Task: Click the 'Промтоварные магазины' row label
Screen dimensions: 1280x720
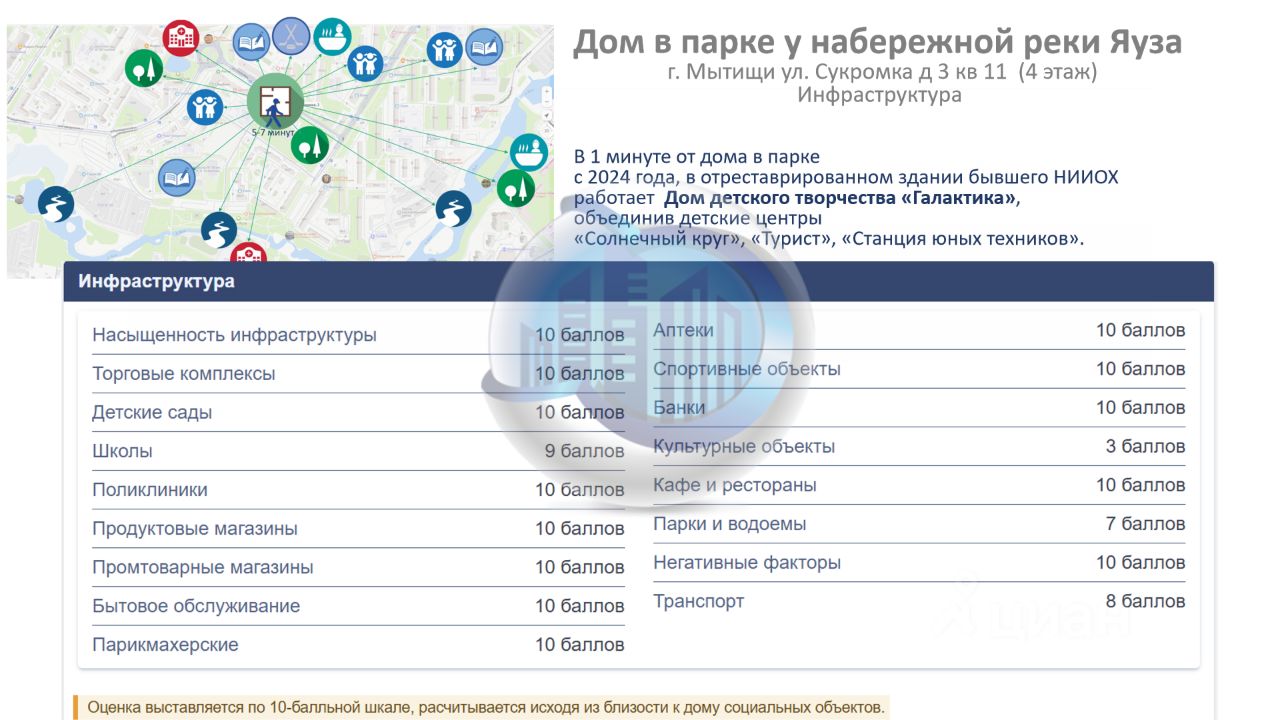Action: point(203,567)
